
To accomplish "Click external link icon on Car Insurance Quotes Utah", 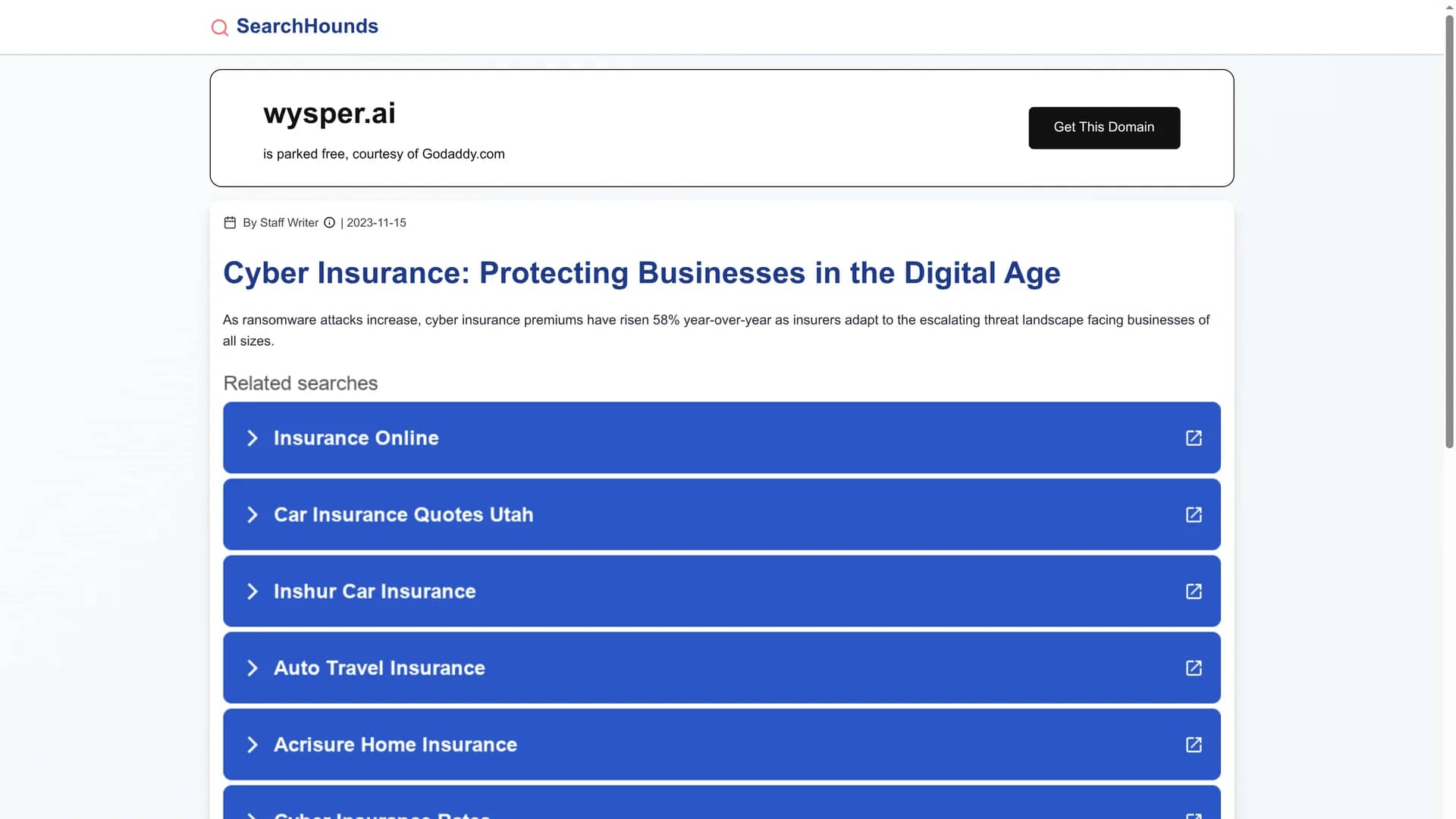I will click(1193, 514).
